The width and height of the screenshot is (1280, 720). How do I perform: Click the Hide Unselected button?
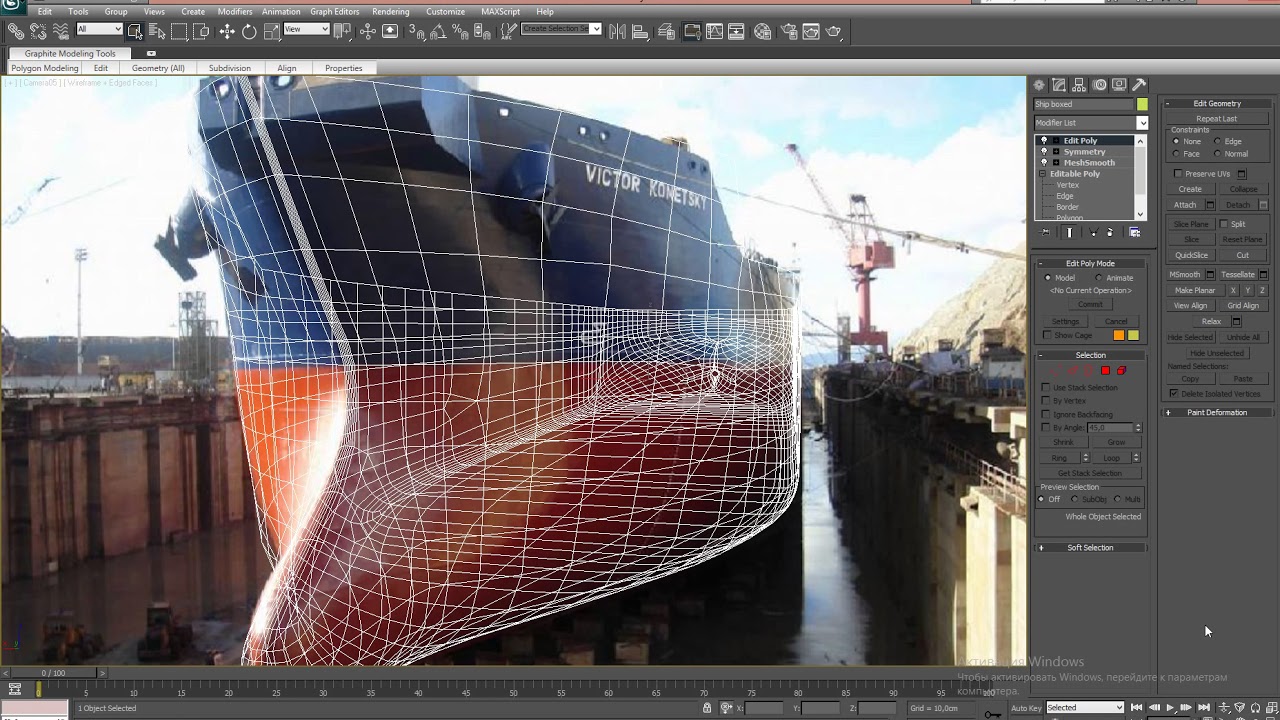click(1217, 353)
